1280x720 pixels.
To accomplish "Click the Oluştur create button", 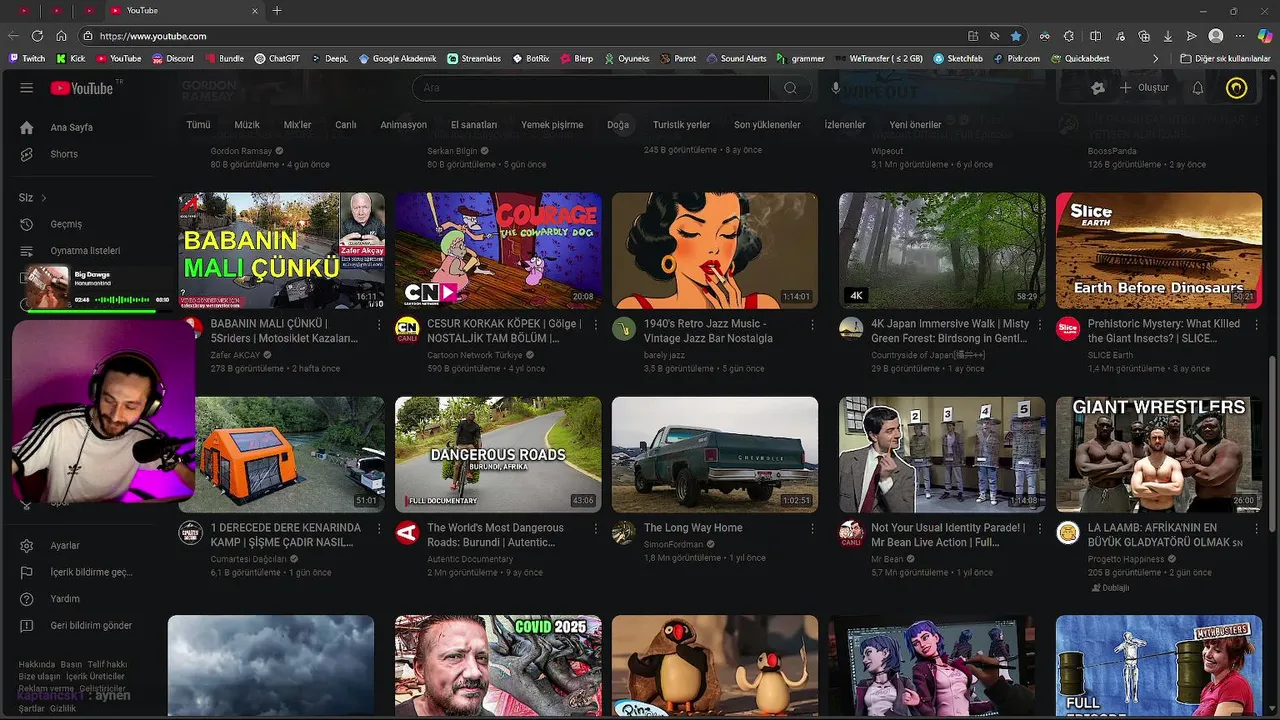I will [x=1144, y=88].
